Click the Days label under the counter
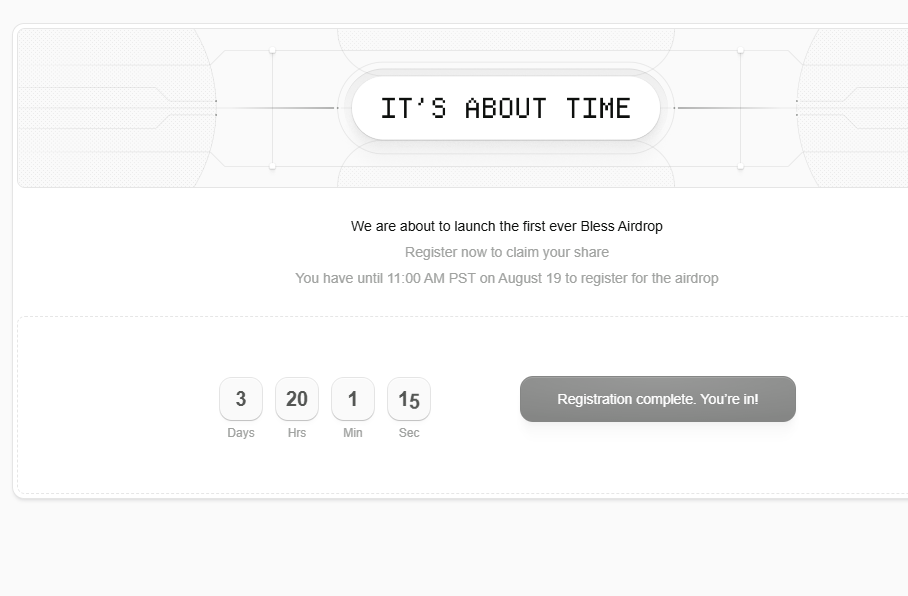908x596 pixels. click(x=241, y=433)
